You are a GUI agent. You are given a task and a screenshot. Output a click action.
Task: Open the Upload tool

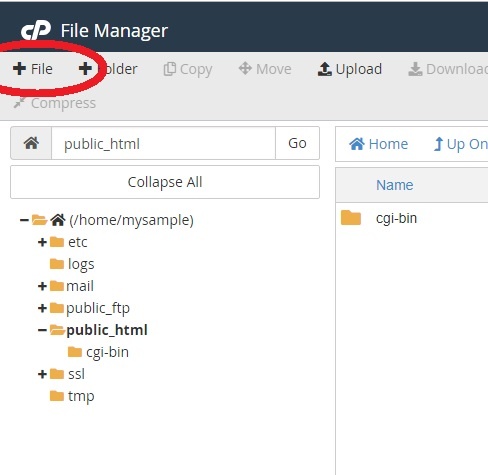click(x=349, y=69)
